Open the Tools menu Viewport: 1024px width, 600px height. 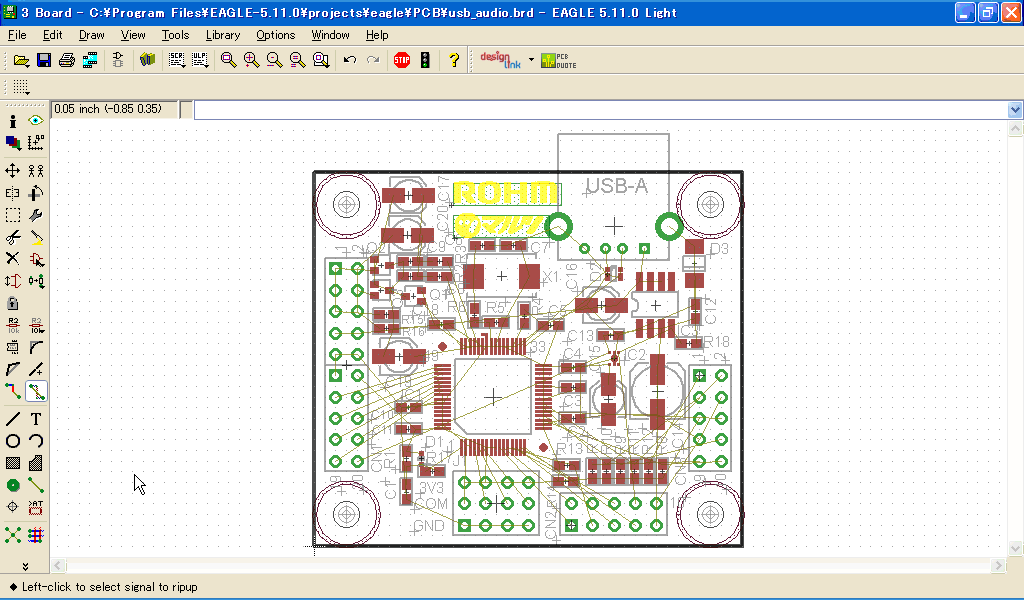175,35
